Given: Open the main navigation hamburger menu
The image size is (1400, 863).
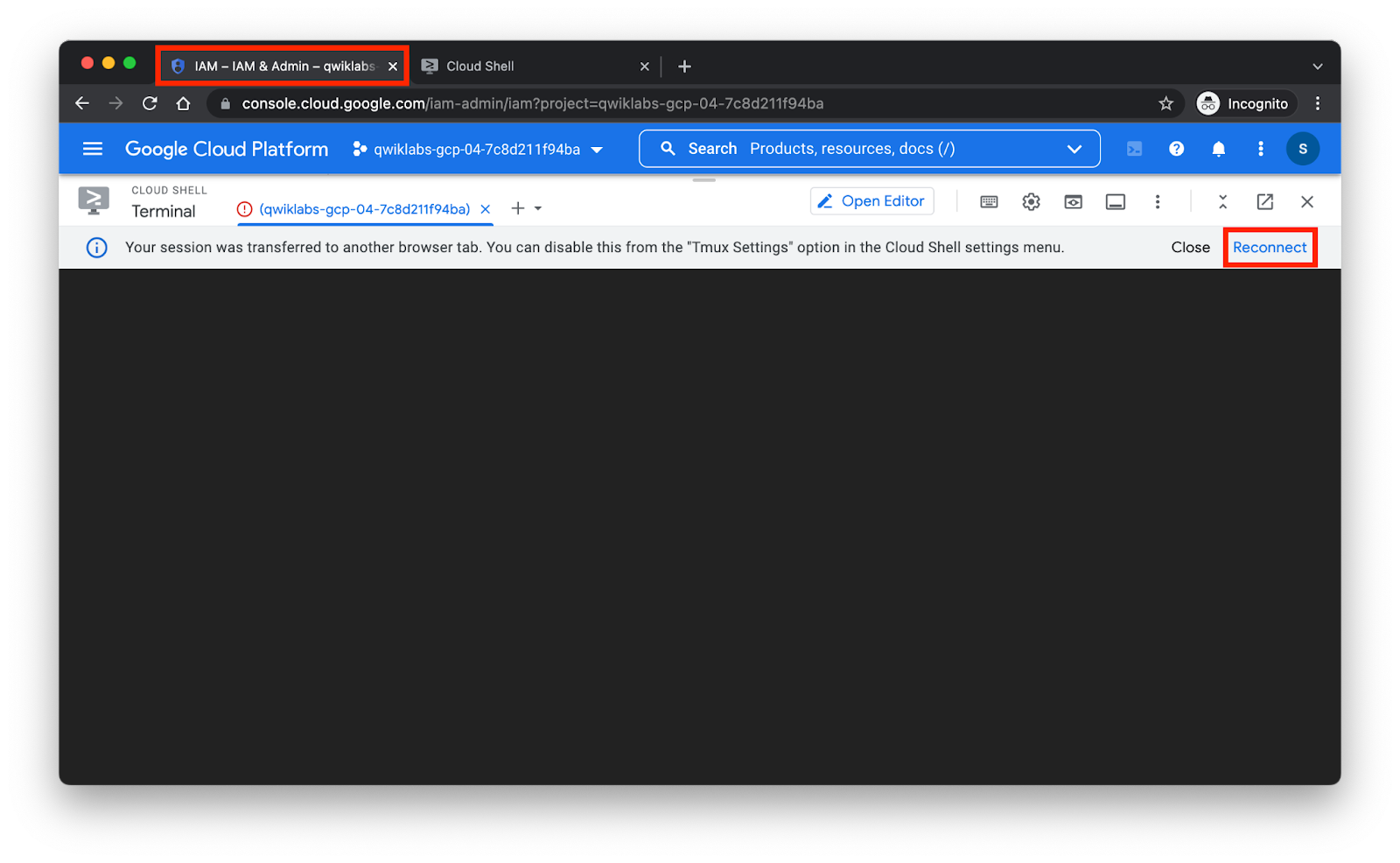Looking at the screenshot, I should pos(93,149).
